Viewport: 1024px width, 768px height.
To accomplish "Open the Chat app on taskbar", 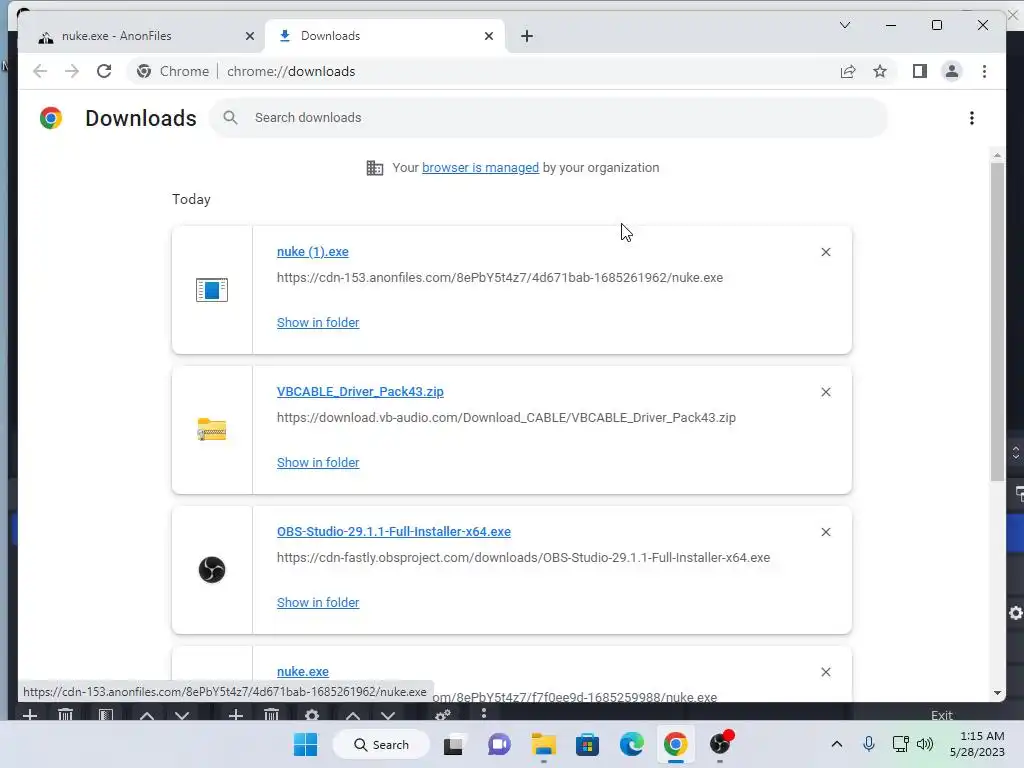I will click(x=500, y=744).
